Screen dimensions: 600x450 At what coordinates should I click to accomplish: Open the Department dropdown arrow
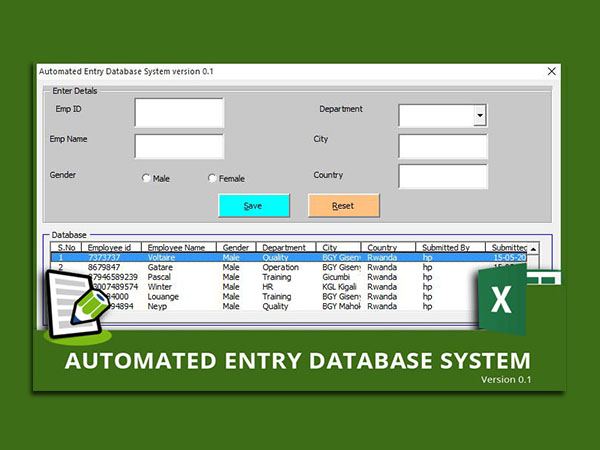(480, 116)
